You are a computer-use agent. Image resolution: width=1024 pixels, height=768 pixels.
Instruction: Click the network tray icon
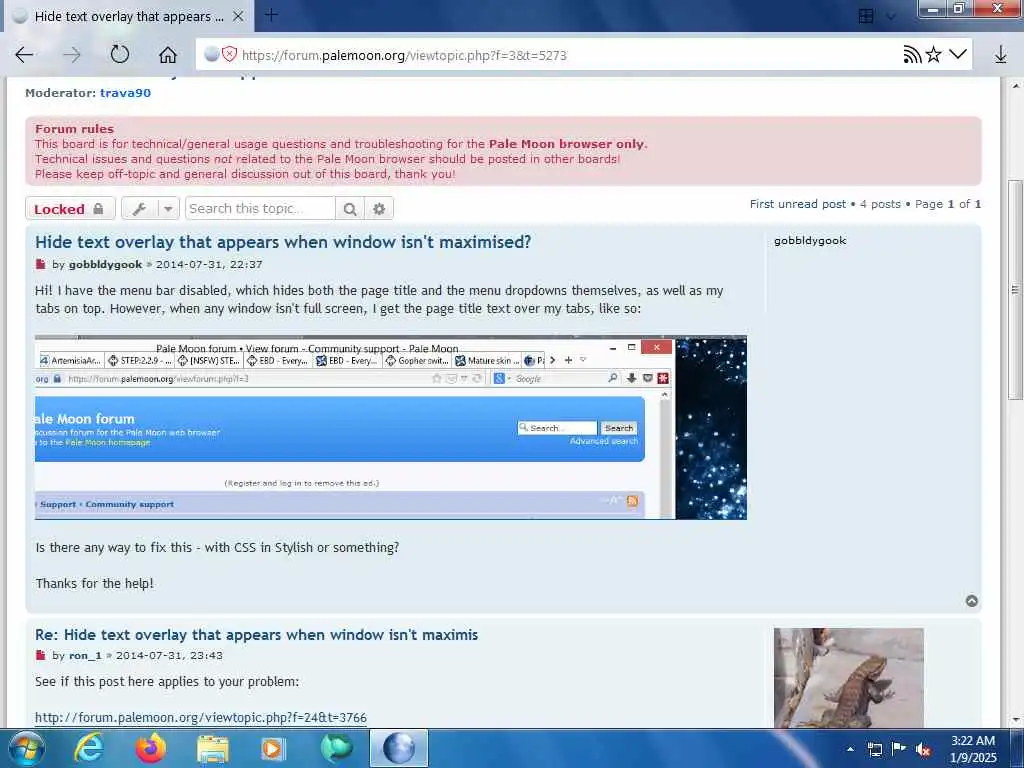[x=874, y=749]
